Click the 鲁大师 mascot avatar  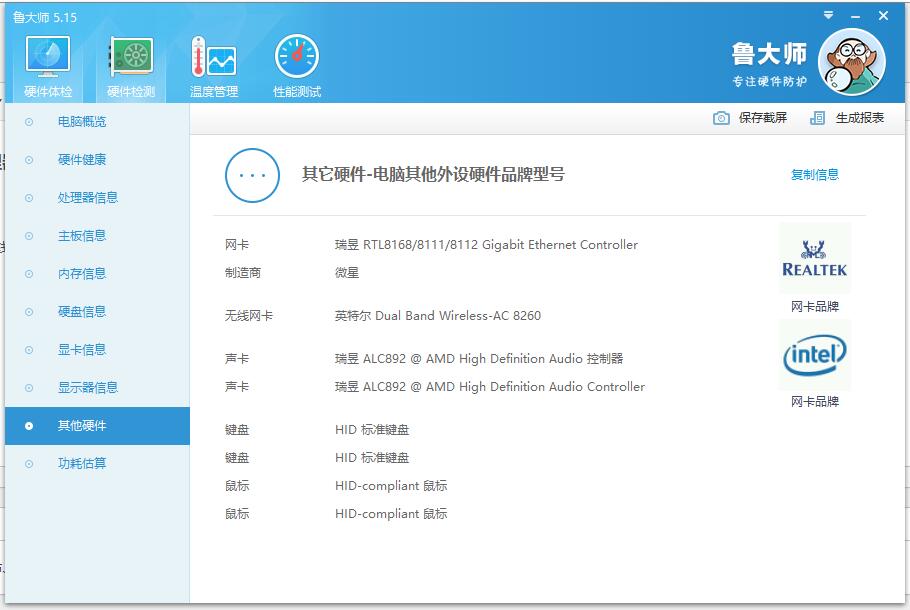point(851,62)
